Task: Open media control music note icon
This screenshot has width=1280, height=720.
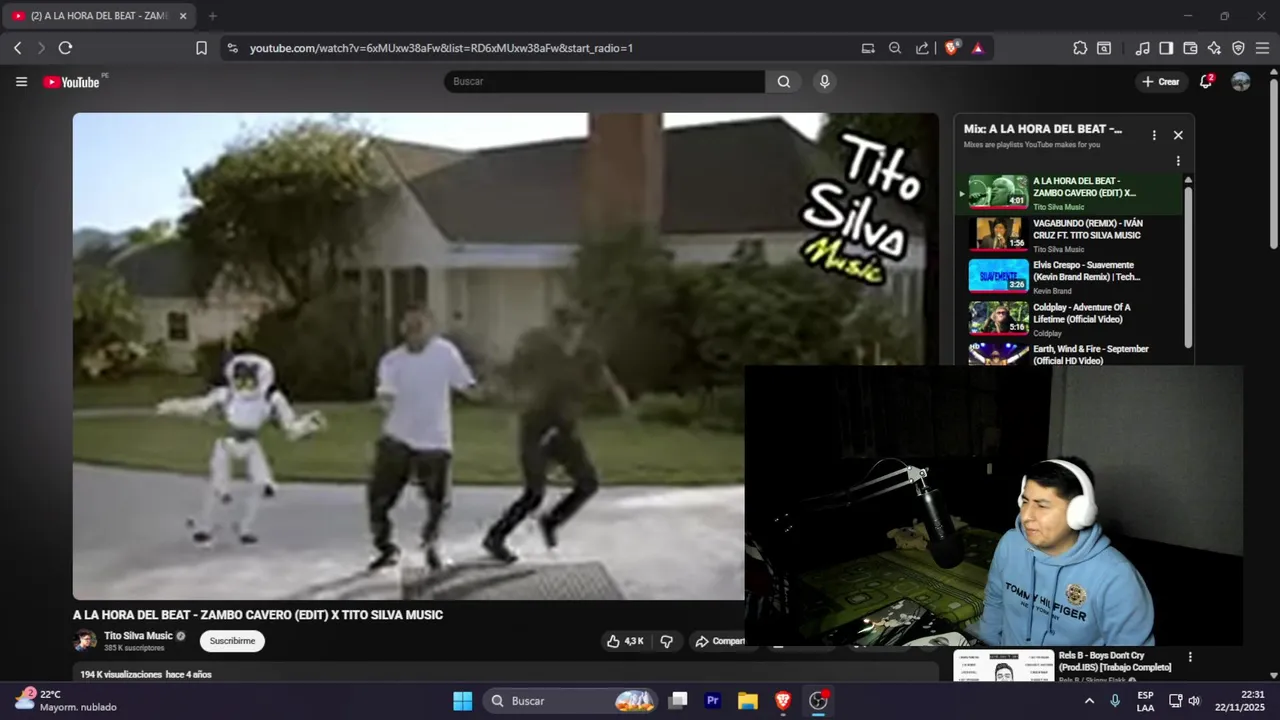Action: click(x=1142, y=48)
